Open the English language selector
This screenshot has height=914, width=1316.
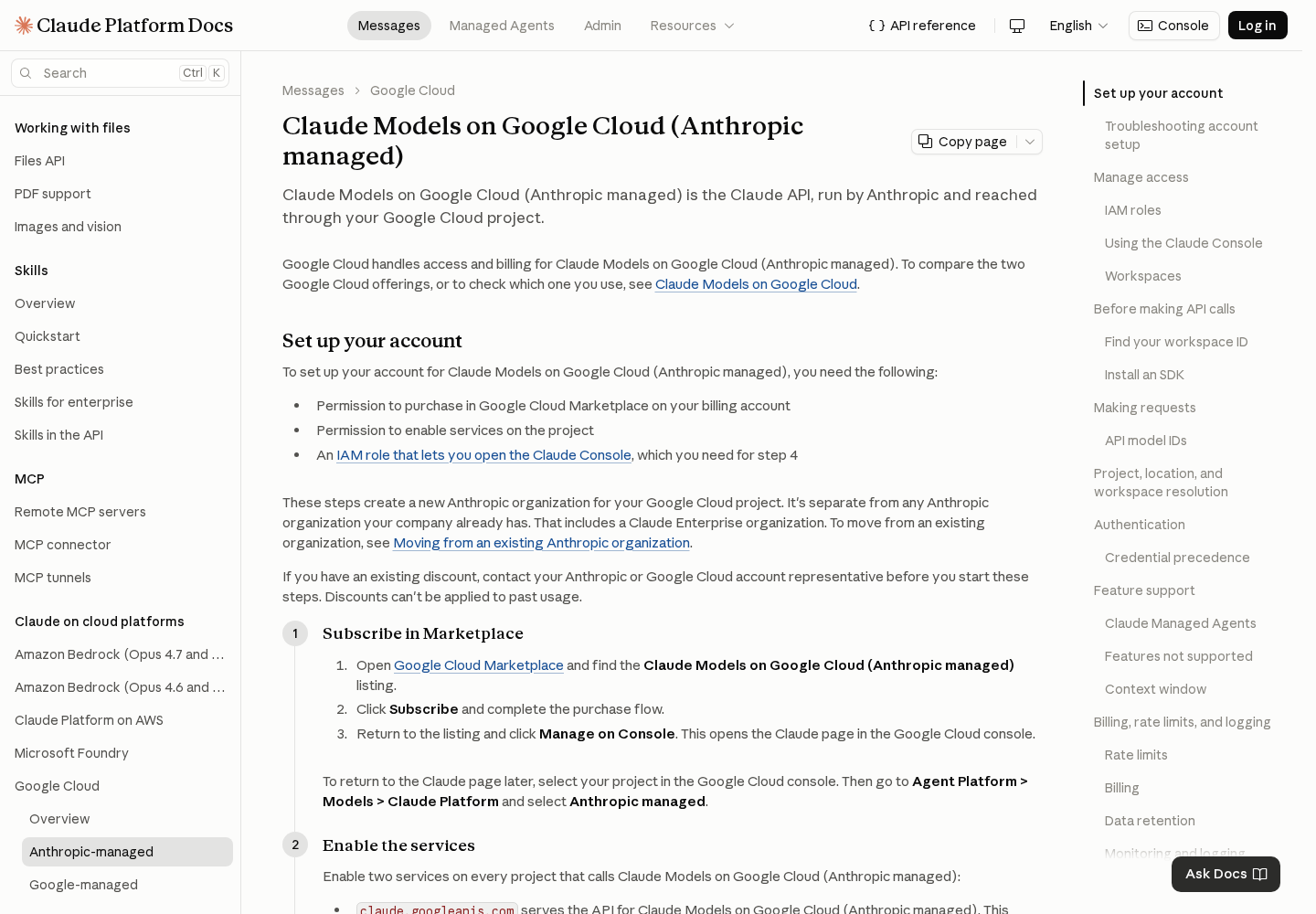pyautogui.click(x=1078, y=26)
